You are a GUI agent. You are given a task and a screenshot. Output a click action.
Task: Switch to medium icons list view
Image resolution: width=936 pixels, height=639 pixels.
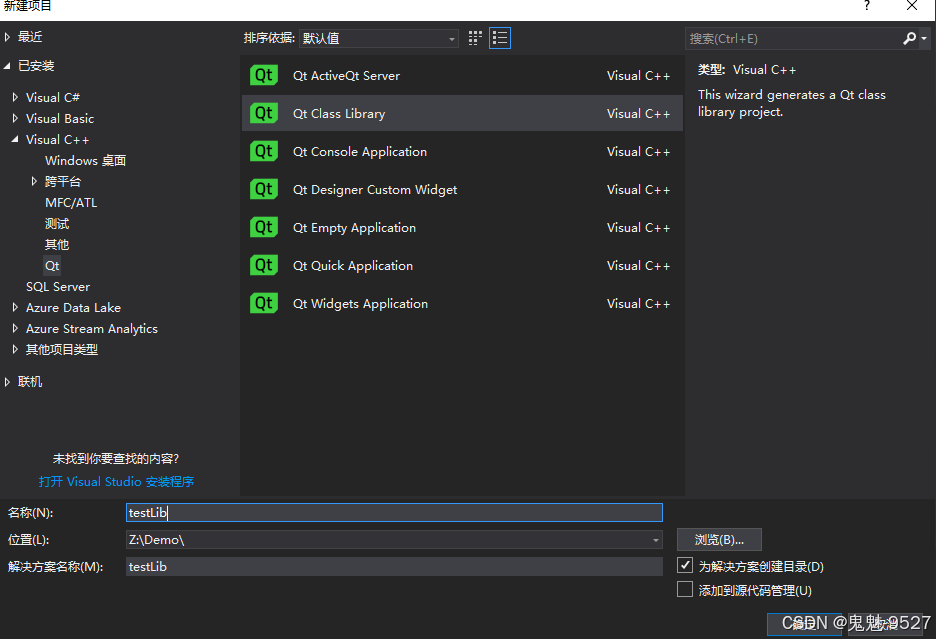[x=500, y=38]
